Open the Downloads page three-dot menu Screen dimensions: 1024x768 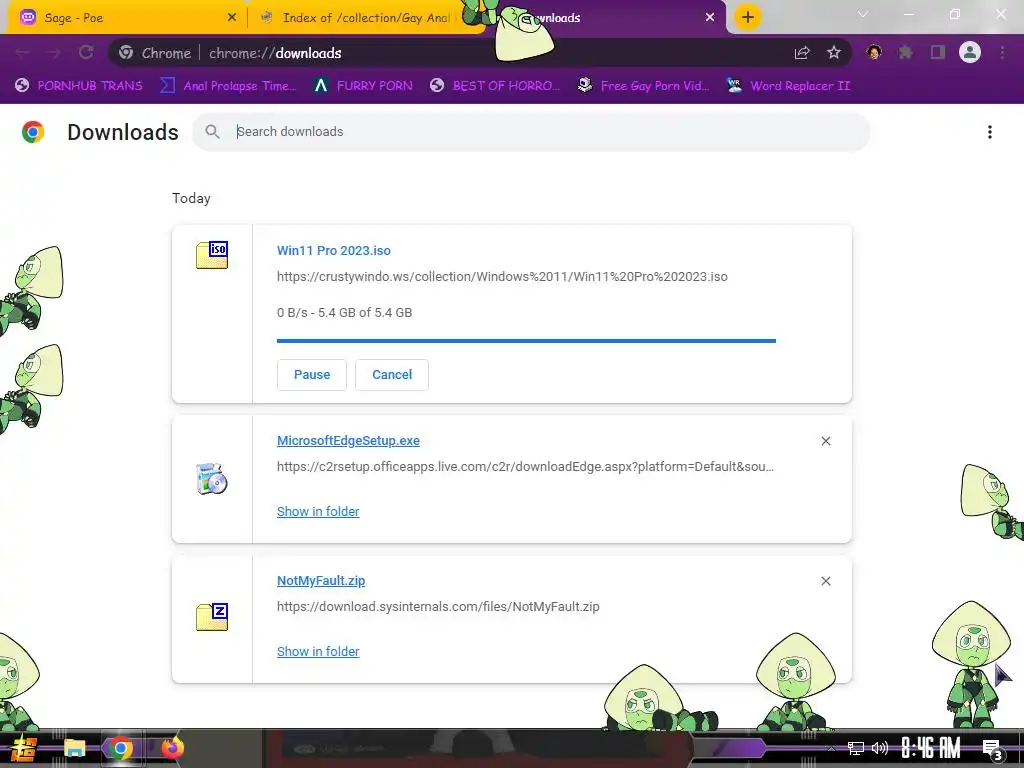point(990,132)
